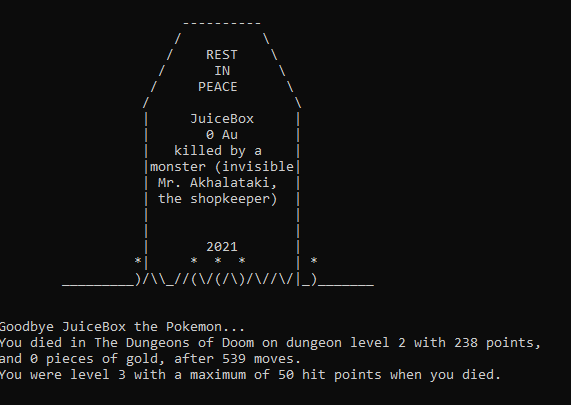Click '238 points,' in the death summary

[x=497, y=343]
